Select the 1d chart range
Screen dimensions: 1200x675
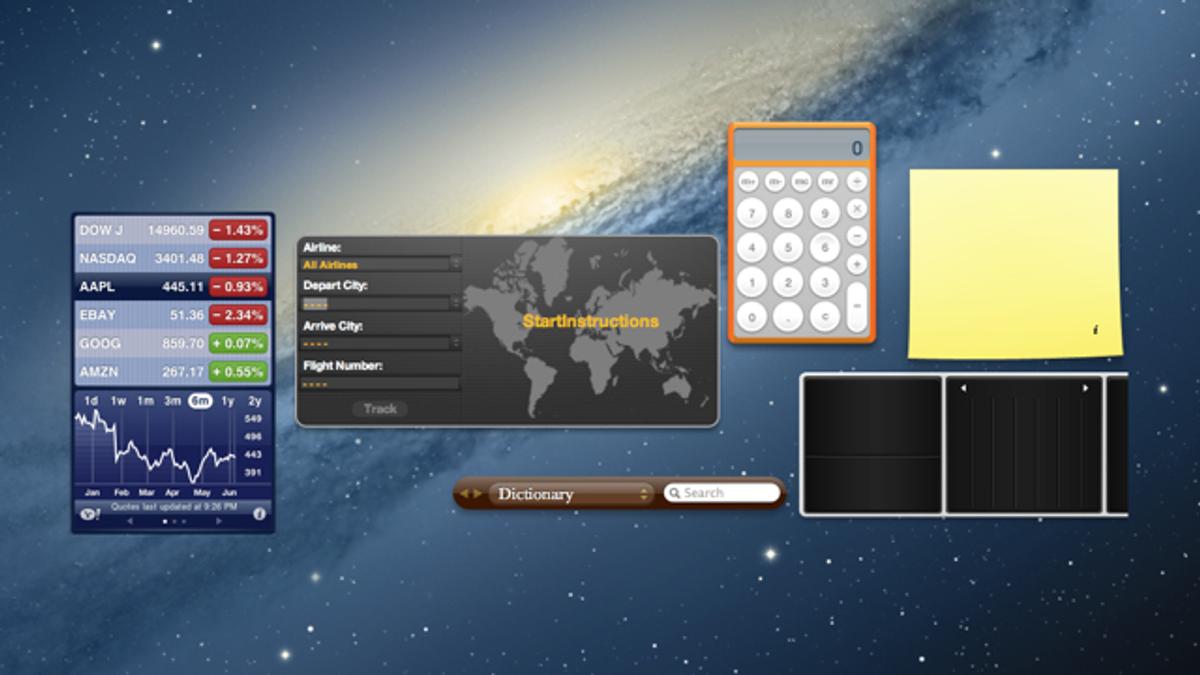[91, 401]
